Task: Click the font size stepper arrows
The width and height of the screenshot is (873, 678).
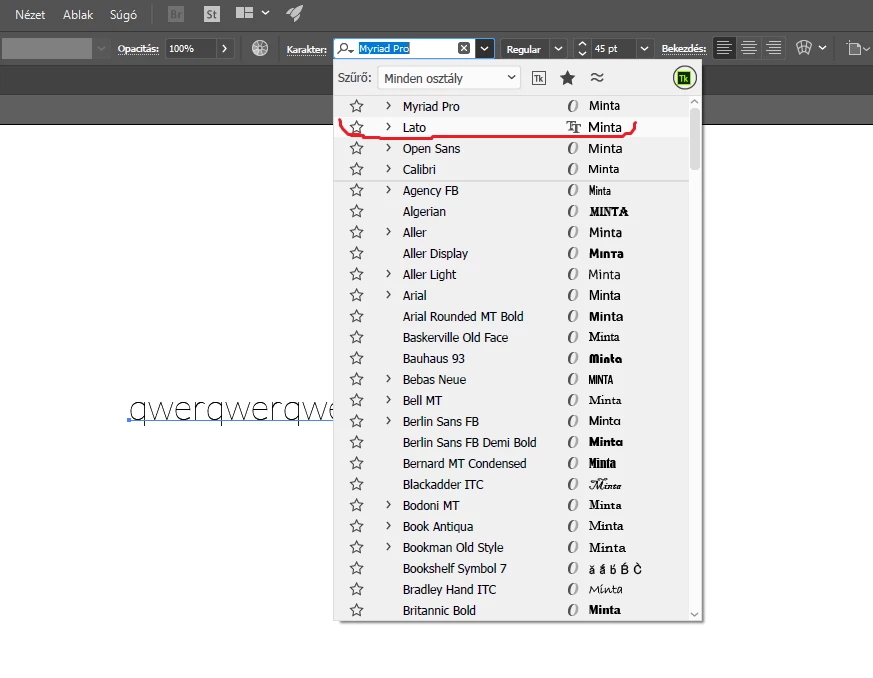Action: point(582,48)
